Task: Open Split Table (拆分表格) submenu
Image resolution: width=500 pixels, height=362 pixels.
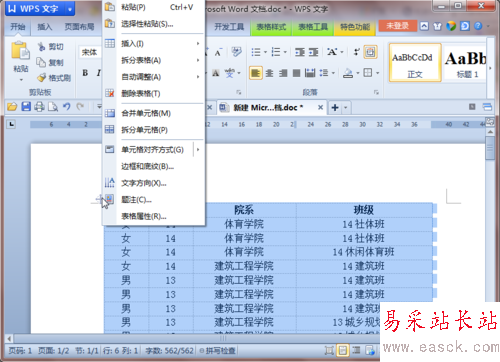Action: [x=153, y=60]
